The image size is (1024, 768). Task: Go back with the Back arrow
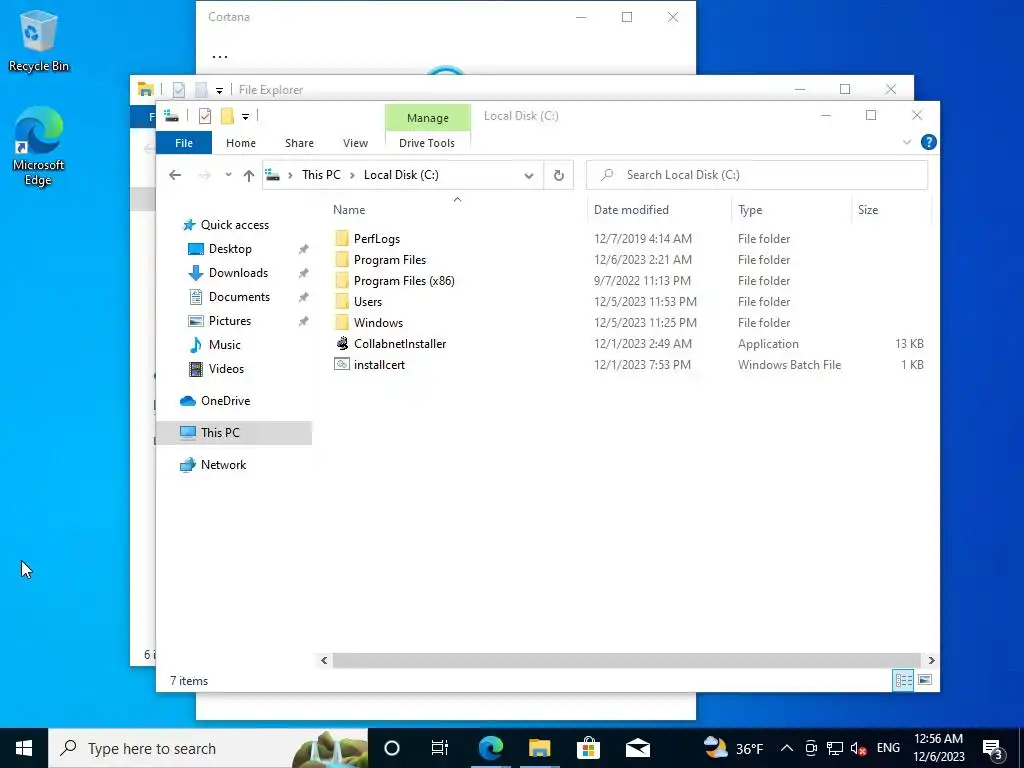174,175
